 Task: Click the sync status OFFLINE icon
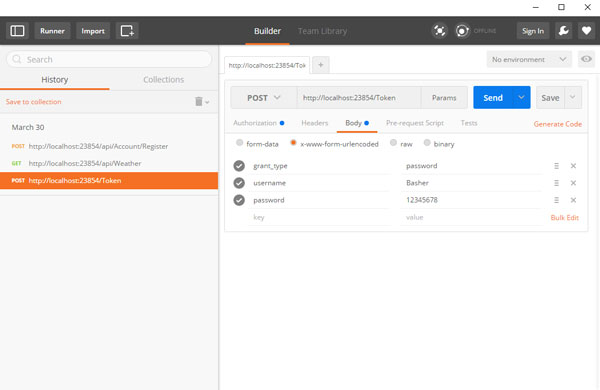[x=462, y=31]
